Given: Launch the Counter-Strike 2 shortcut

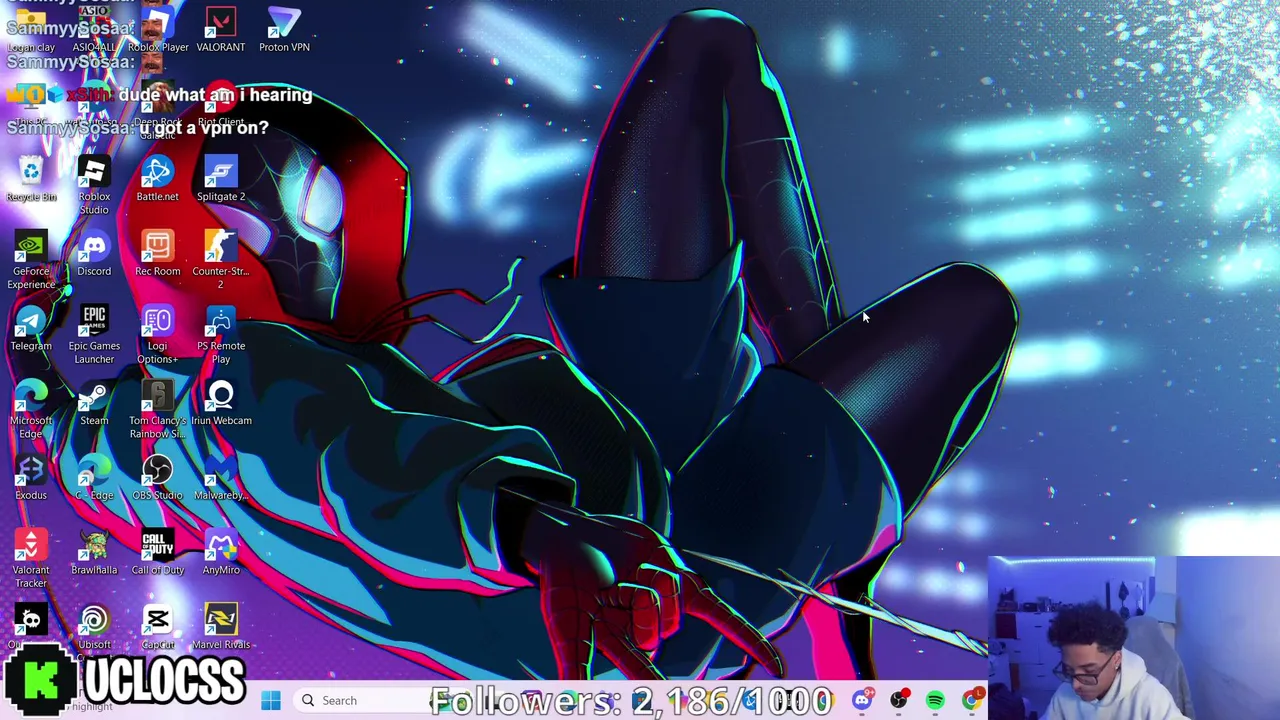Looking at the screenshot, I should click(x=221, y=260).
